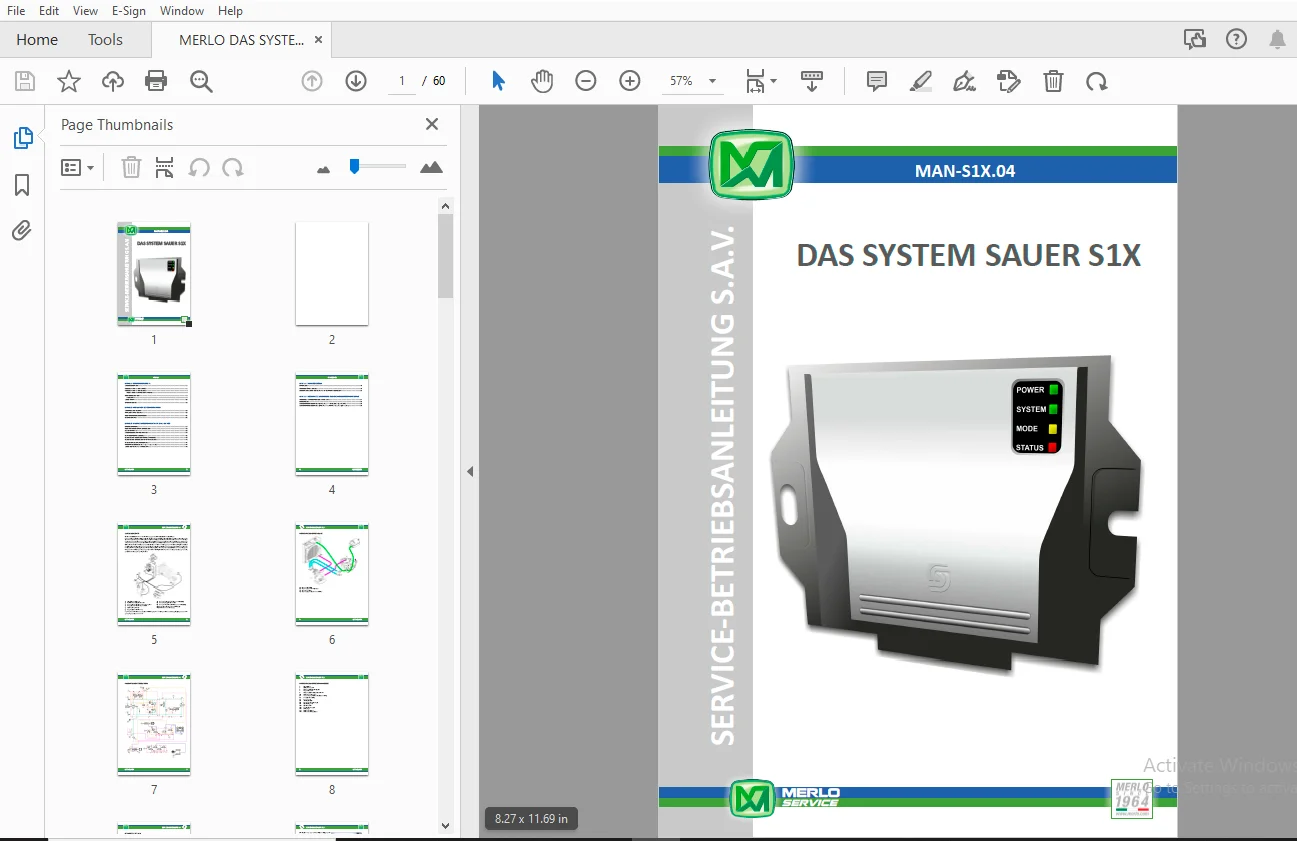Open the Edit menu
The width and height of the screenshot is (1297, 841).
(x=49, y=11)
